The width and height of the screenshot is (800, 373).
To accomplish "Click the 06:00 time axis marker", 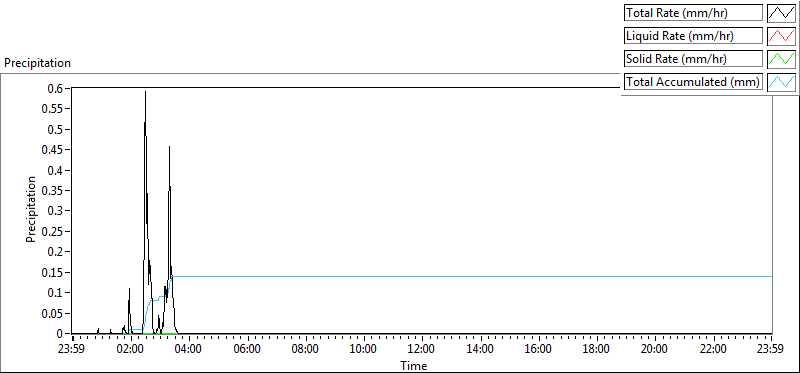I will click(247, 350).
